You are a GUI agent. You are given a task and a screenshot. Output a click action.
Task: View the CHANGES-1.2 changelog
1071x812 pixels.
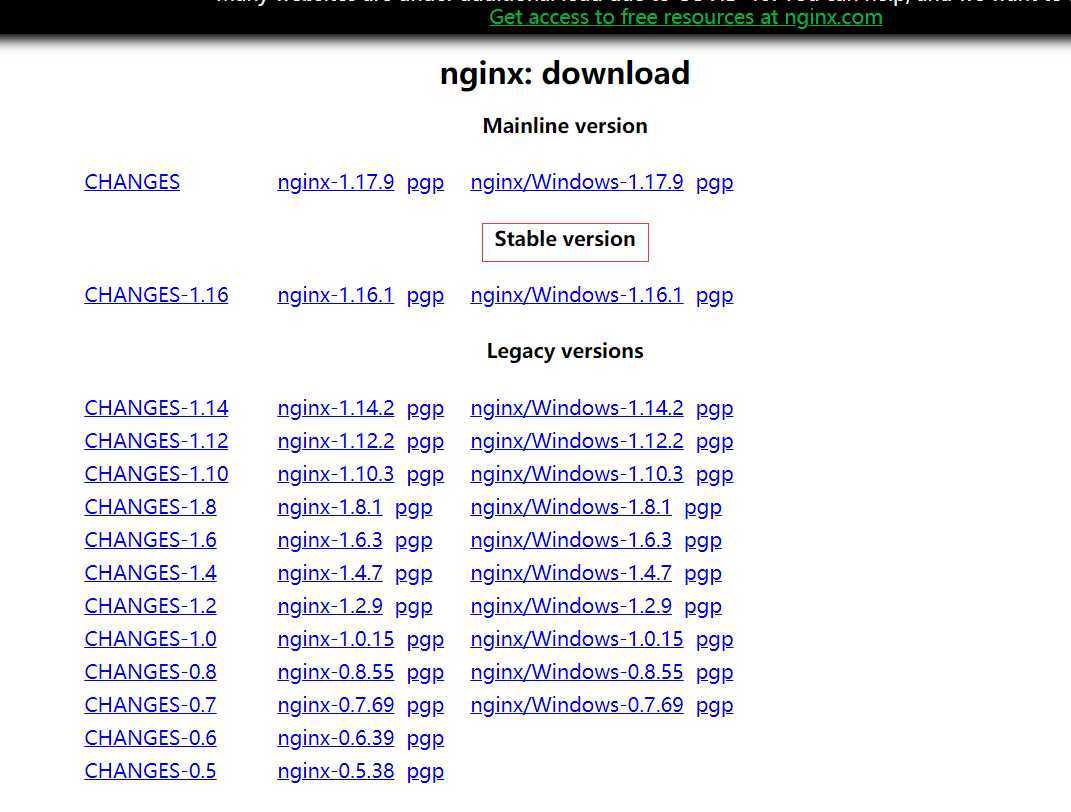(x=150, y=606)
